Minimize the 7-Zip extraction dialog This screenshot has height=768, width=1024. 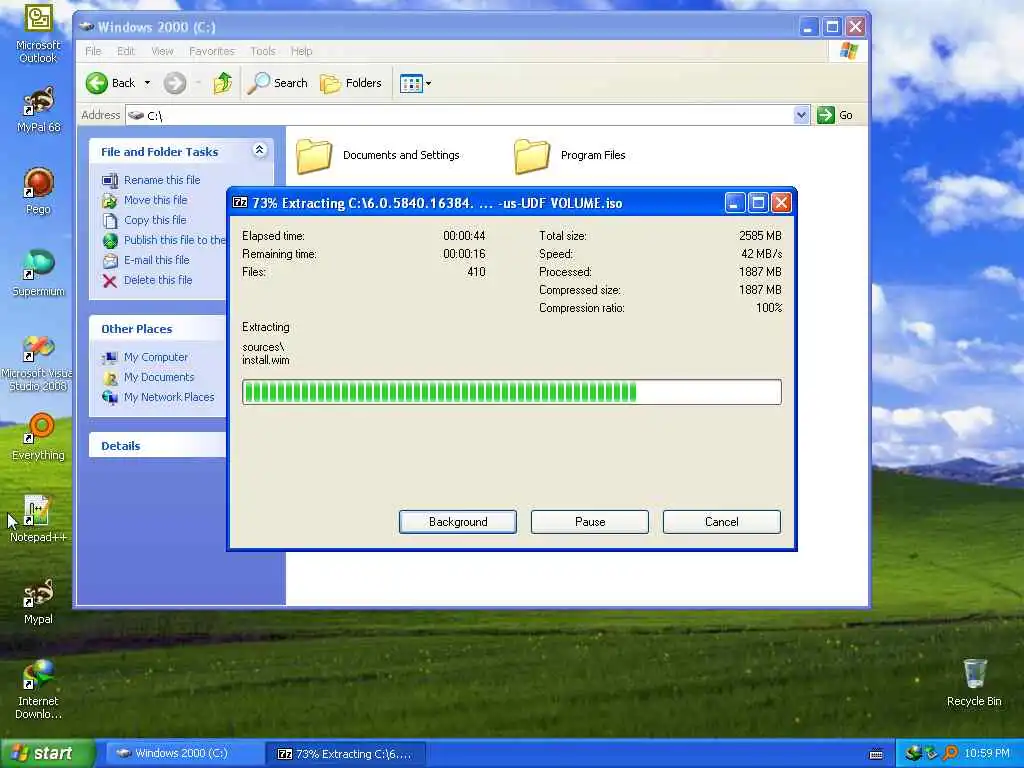[x=735, y=203]
